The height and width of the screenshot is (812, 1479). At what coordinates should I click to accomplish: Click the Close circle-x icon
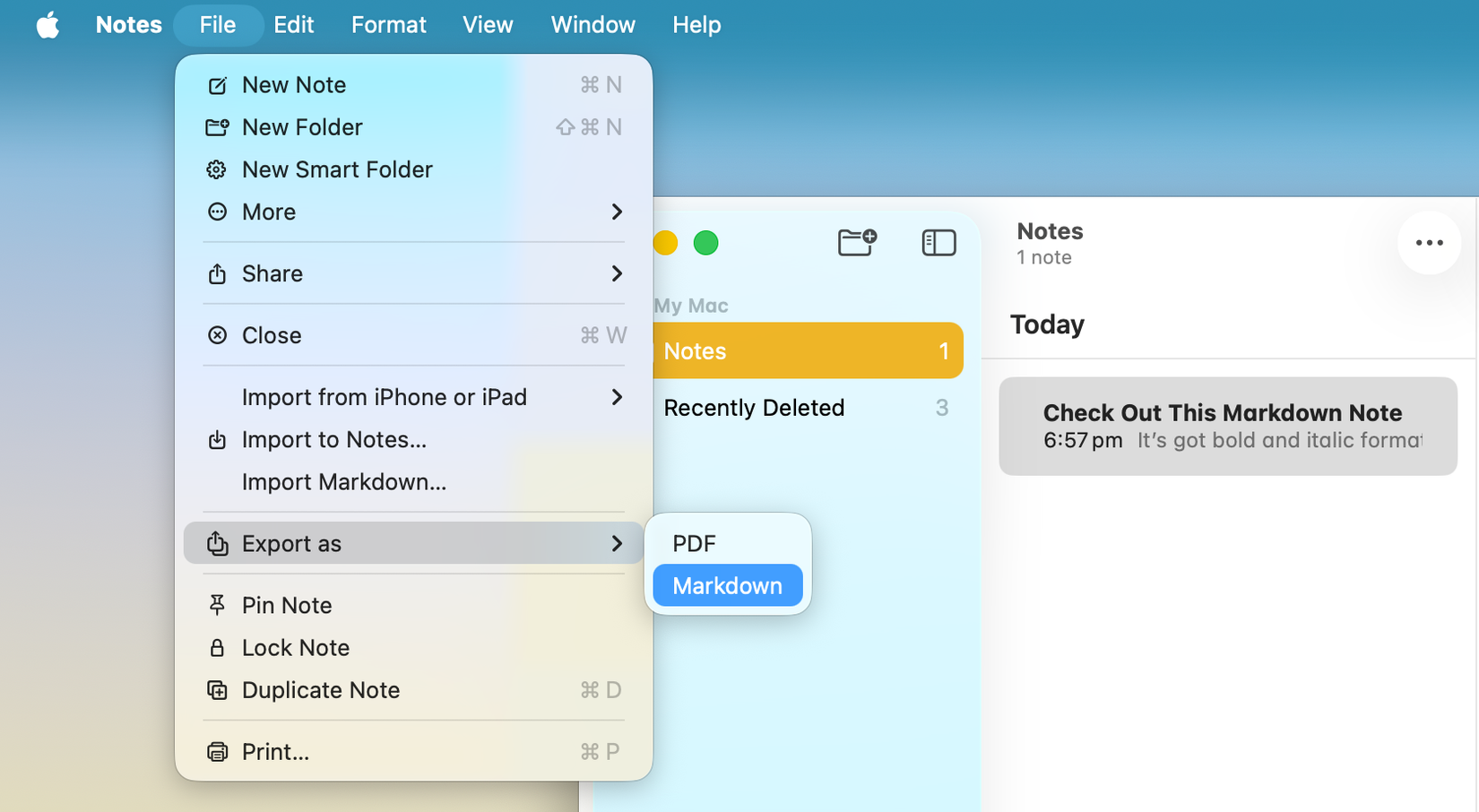(217, 335)
